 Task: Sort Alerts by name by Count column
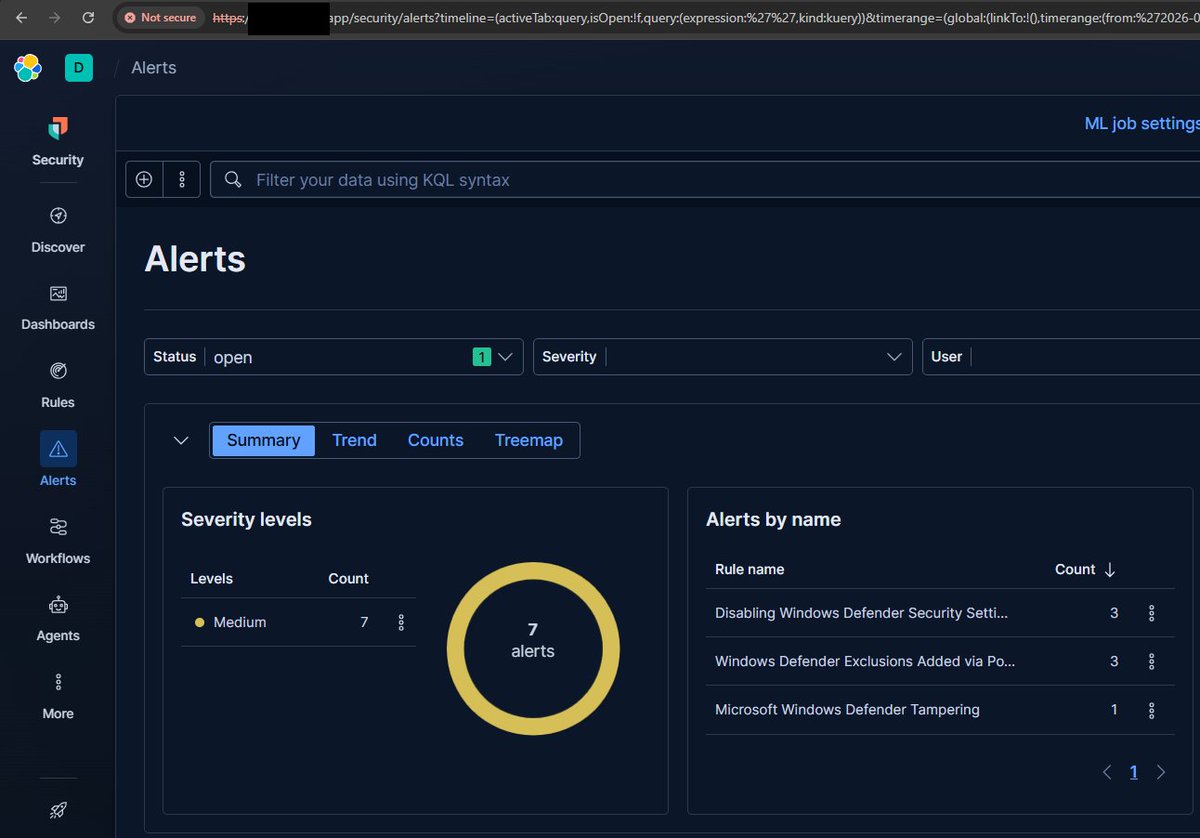[x=1075, y=569]
